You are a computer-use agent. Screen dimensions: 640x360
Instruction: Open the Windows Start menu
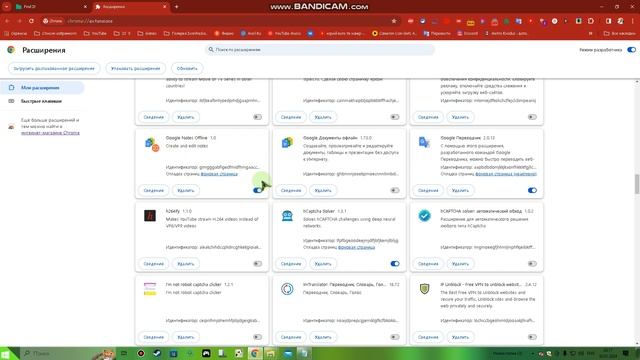coord(5,353)
